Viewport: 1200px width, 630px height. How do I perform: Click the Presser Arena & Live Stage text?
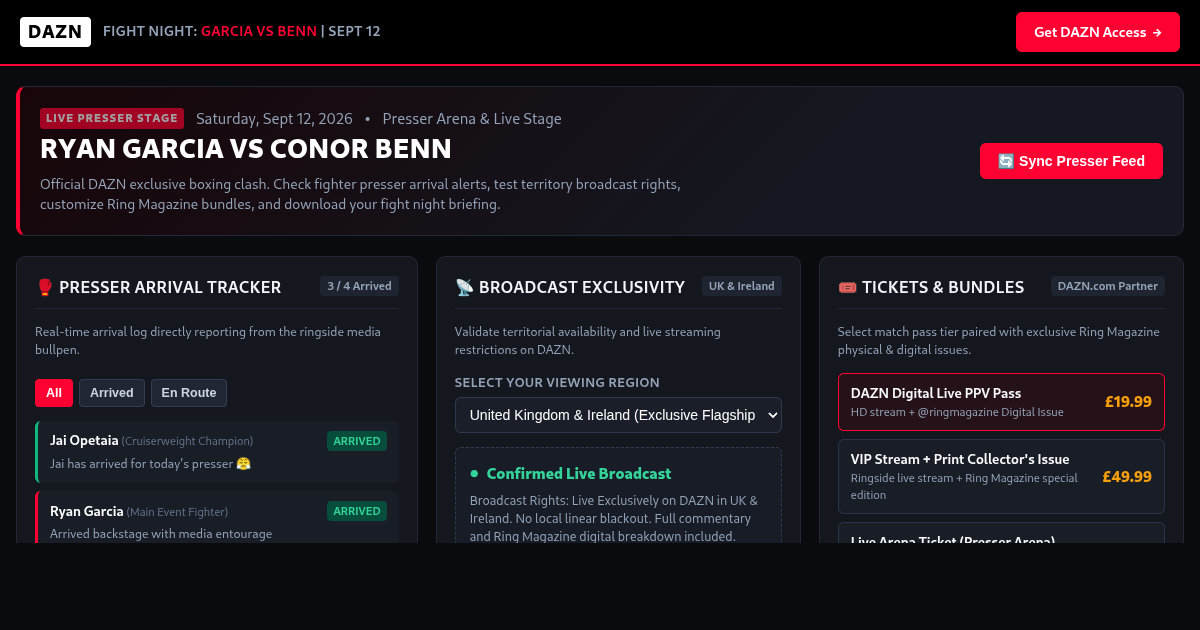472,119
